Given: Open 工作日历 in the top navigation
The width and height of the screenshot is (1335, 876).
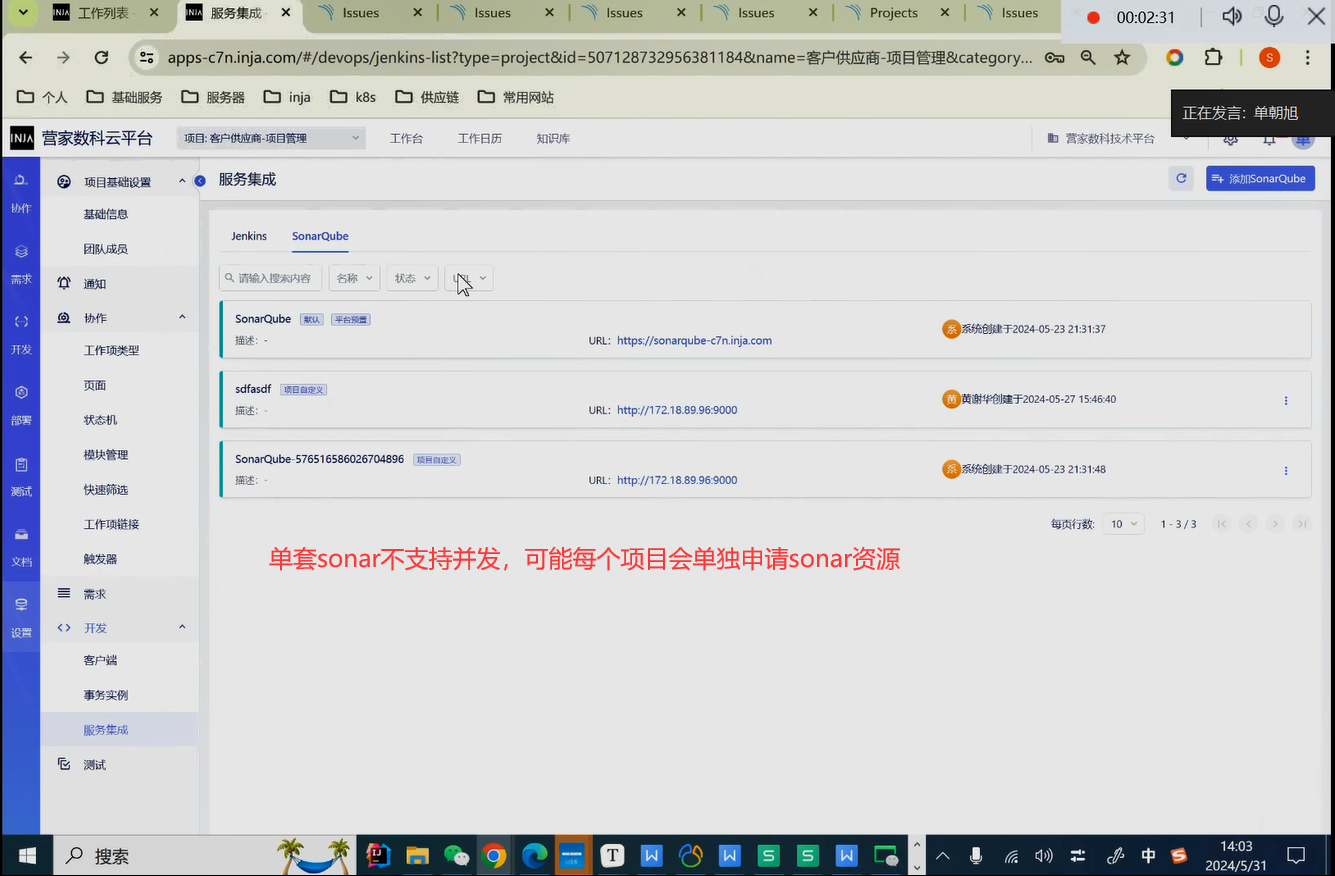Looking at the screenshot, I should tap(480, 138).
